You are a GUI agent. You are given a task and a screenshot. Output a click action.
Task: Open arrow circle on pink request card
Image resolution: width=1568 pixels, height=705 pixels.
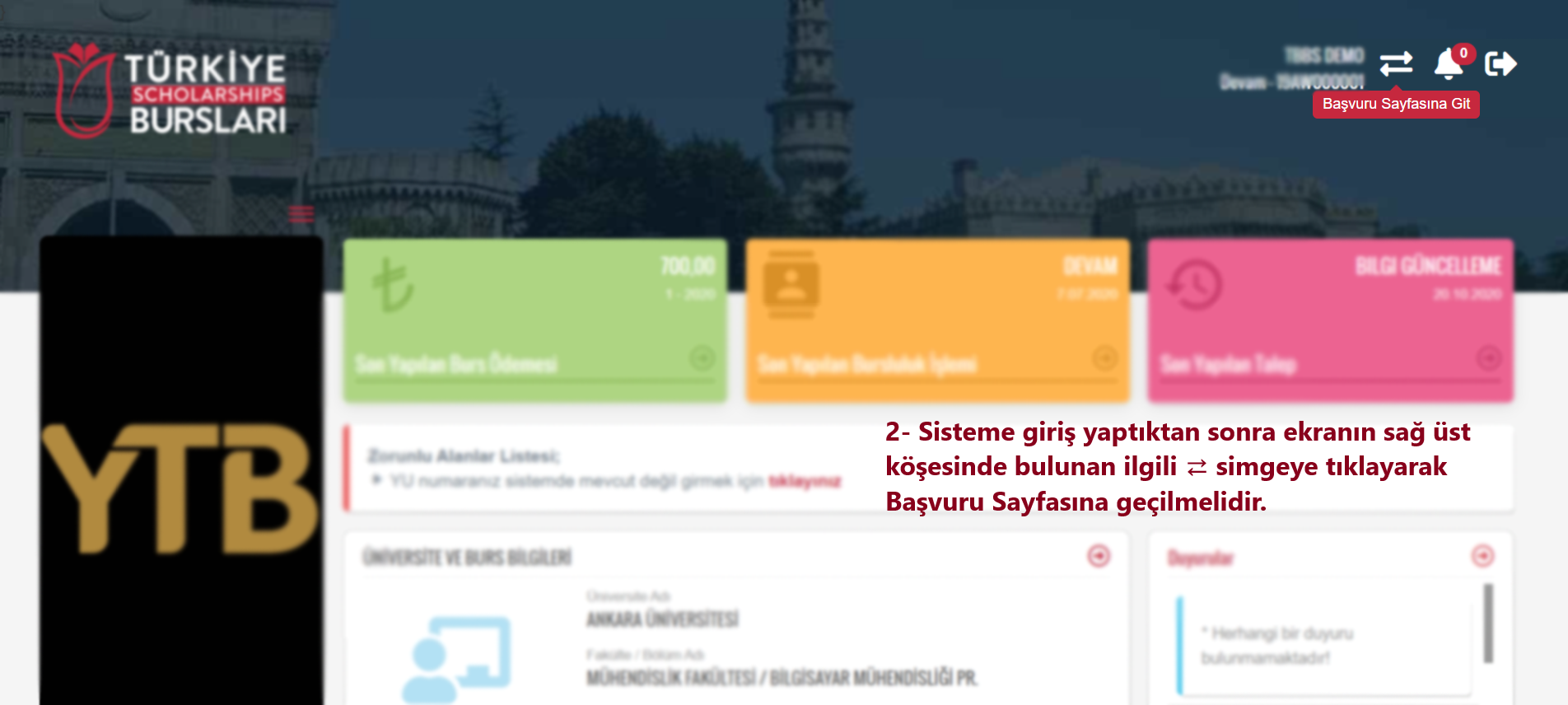pyautogui.click(x=1488, y=358)
